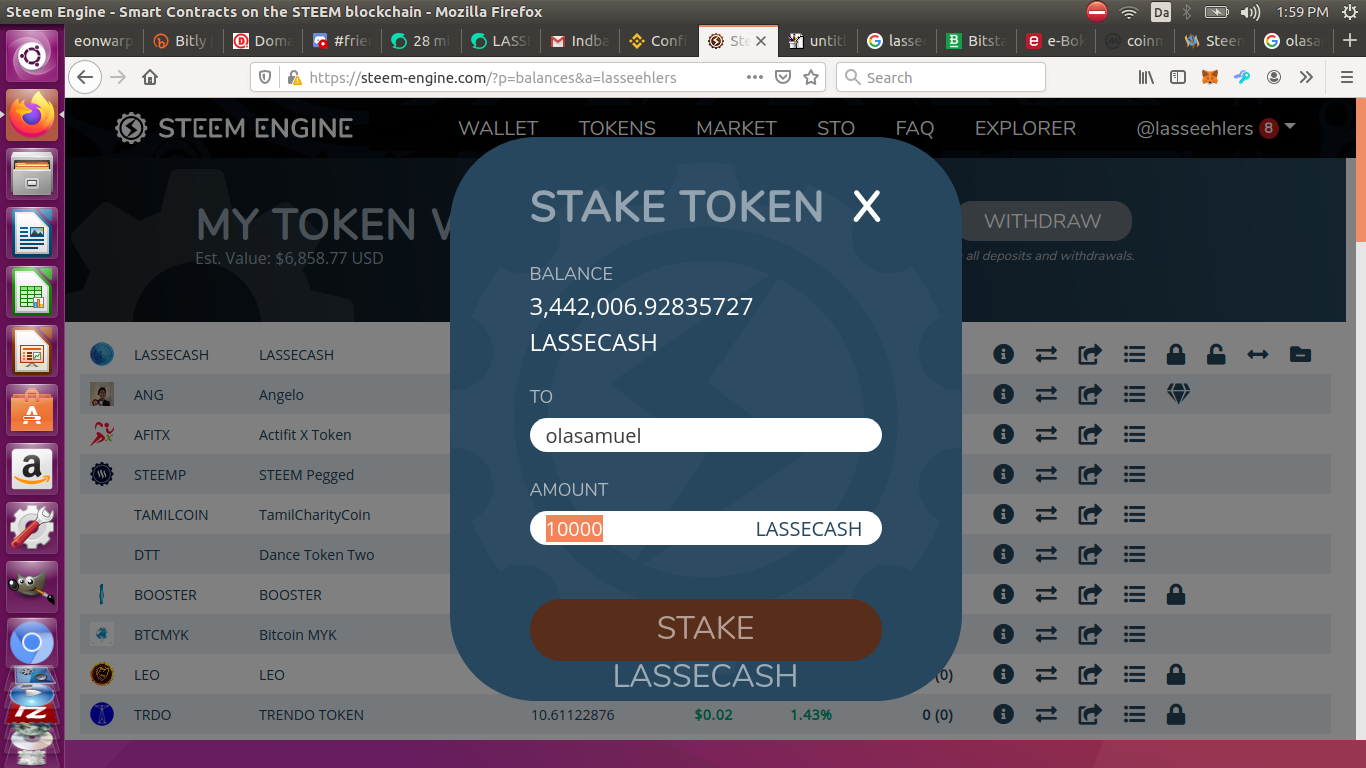Open the Files manager in the dock

32,174
